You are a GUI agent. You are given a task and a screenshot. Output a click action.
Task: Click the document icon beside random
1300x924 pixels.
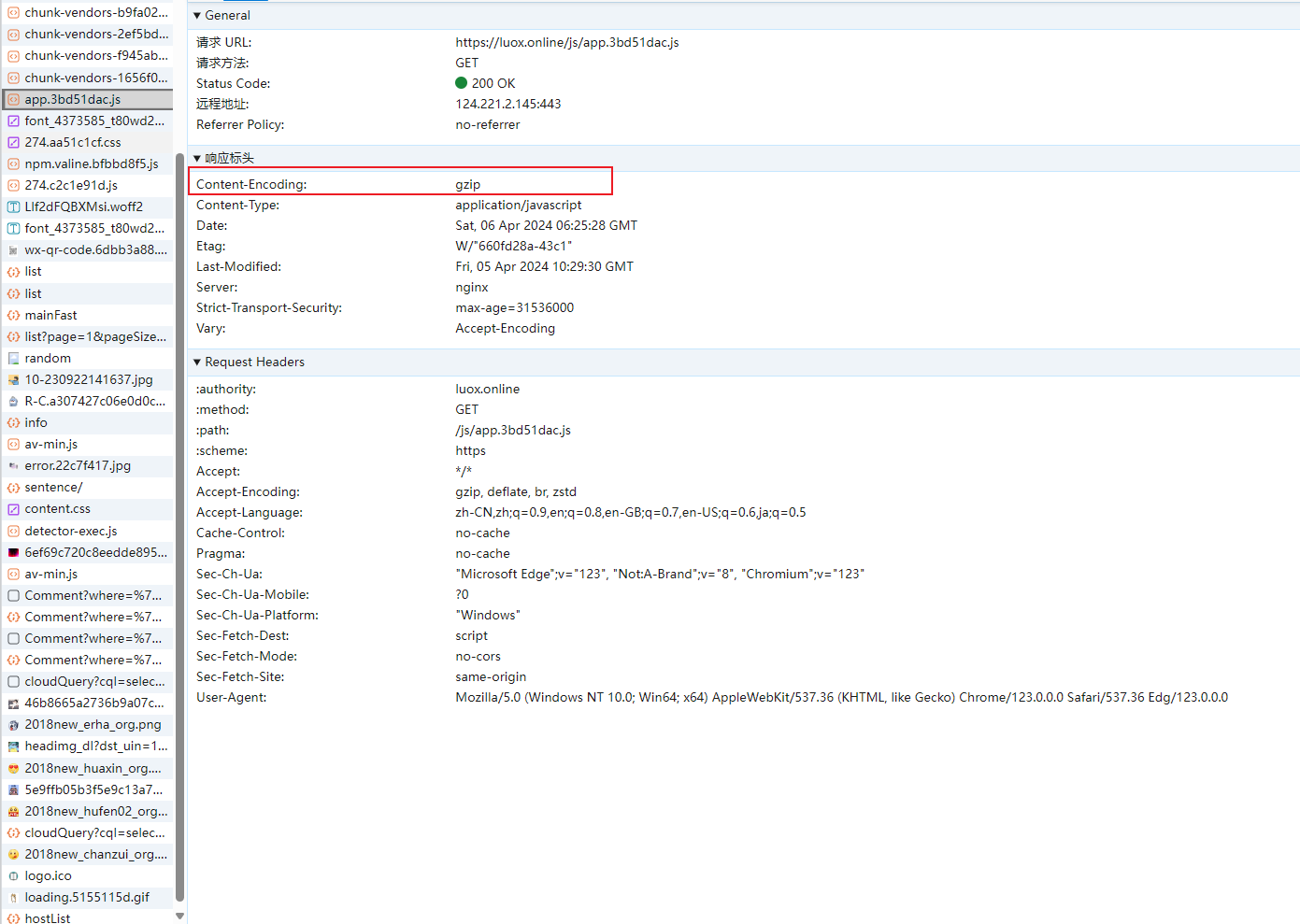13,358
